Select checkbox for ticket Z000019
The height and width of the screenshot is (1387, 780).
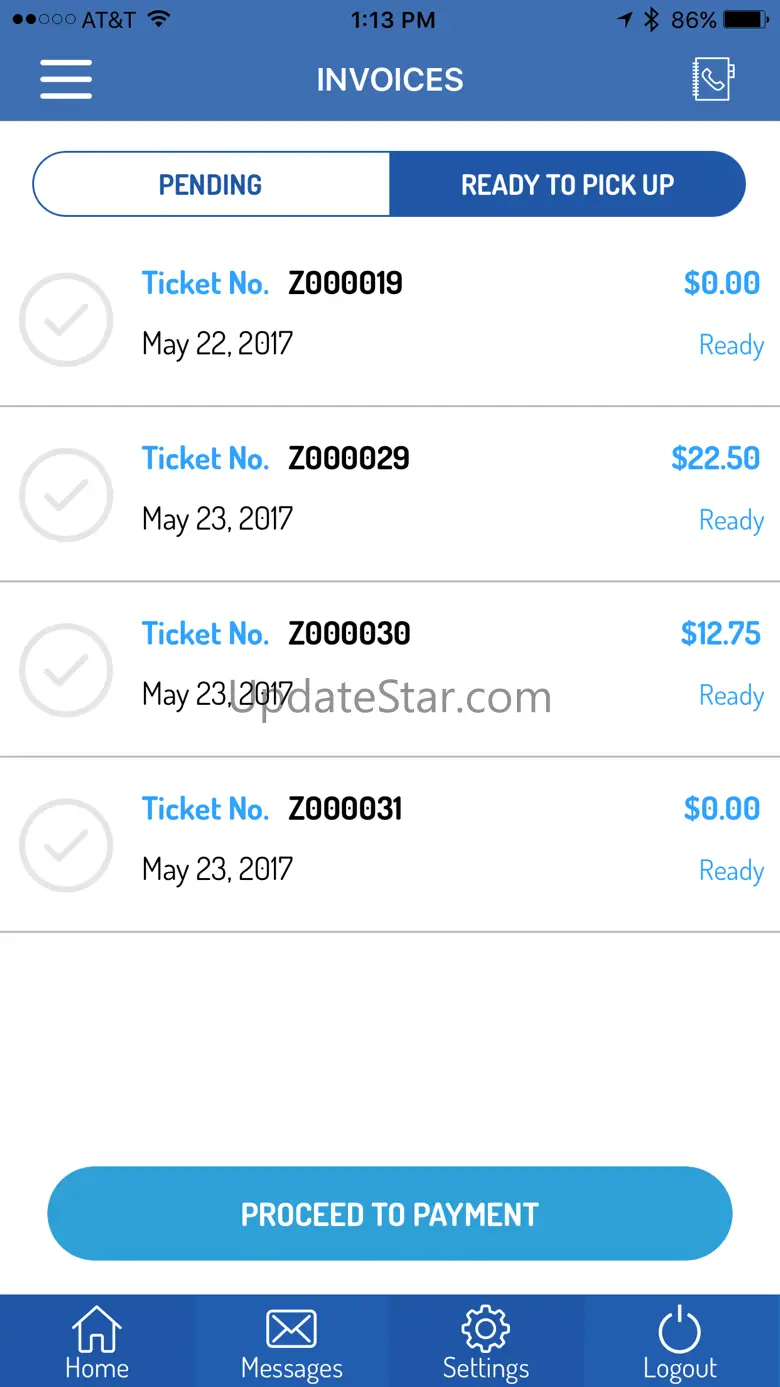click(x=66, y=320)
